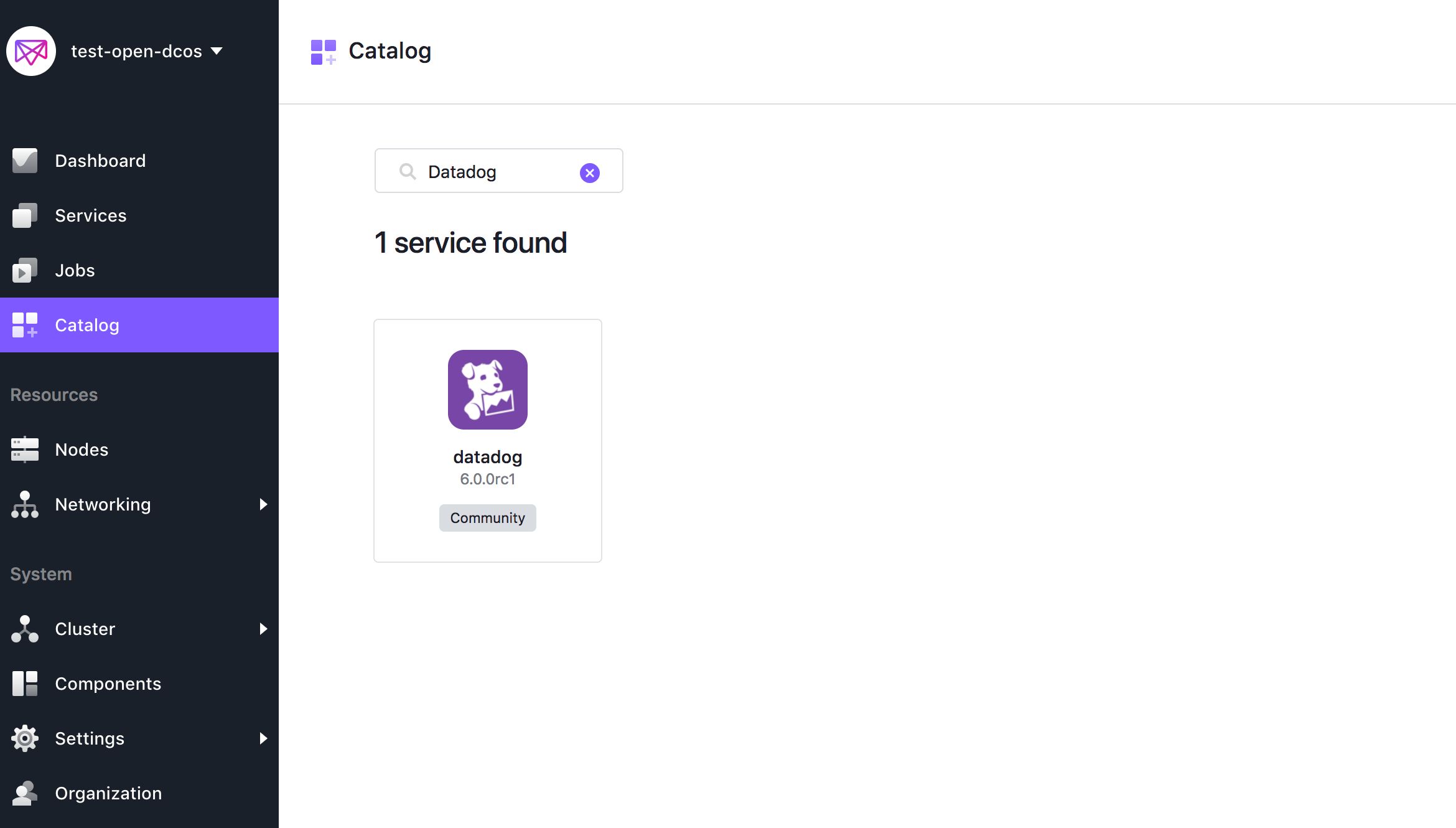The height and width of the screenshot is (828, 1456).
Task: Open the Jobs section
Action: tap(75, 270)
